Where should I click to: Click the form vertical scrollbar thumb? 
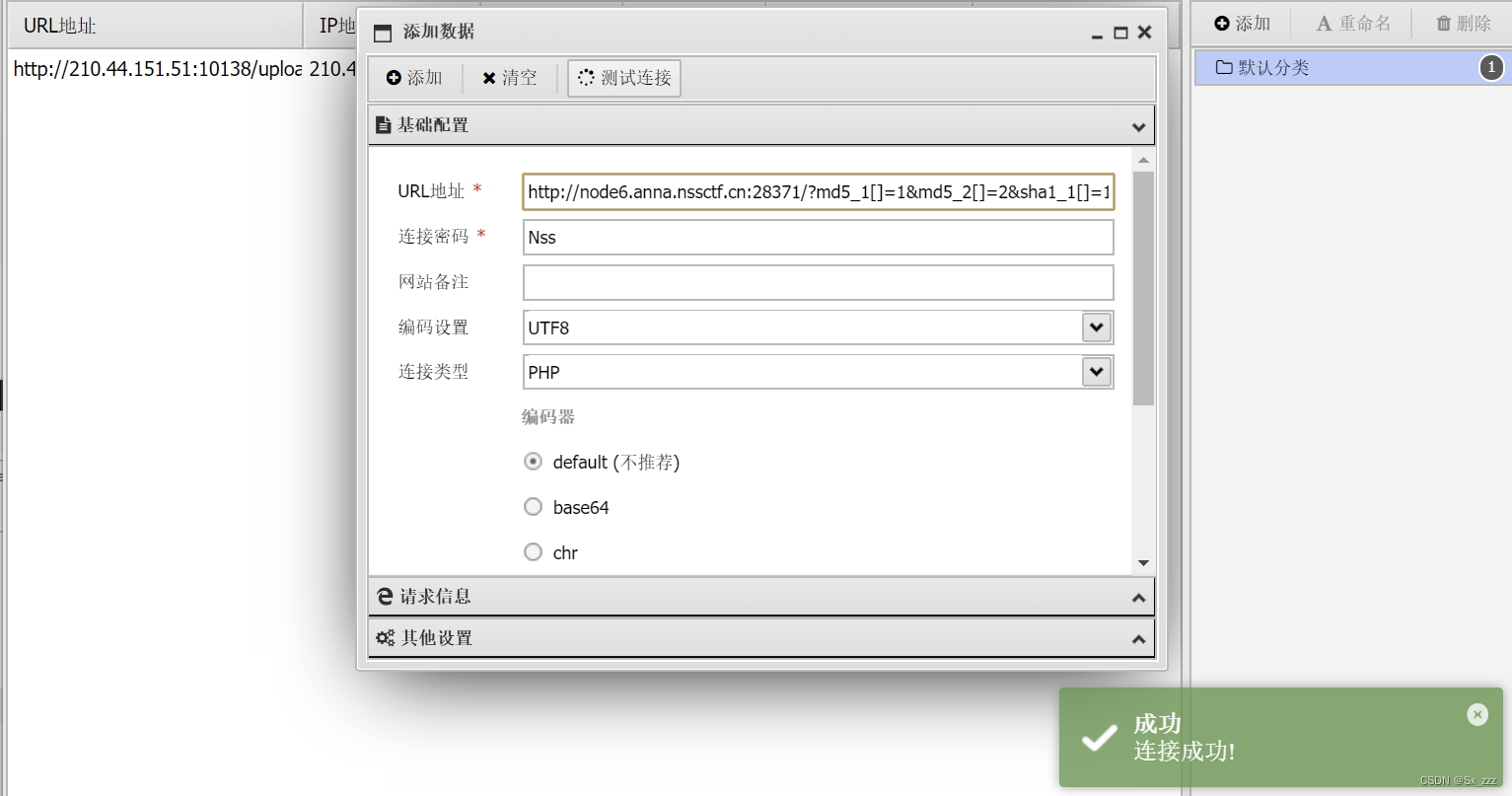click(x=1143, y=288)
